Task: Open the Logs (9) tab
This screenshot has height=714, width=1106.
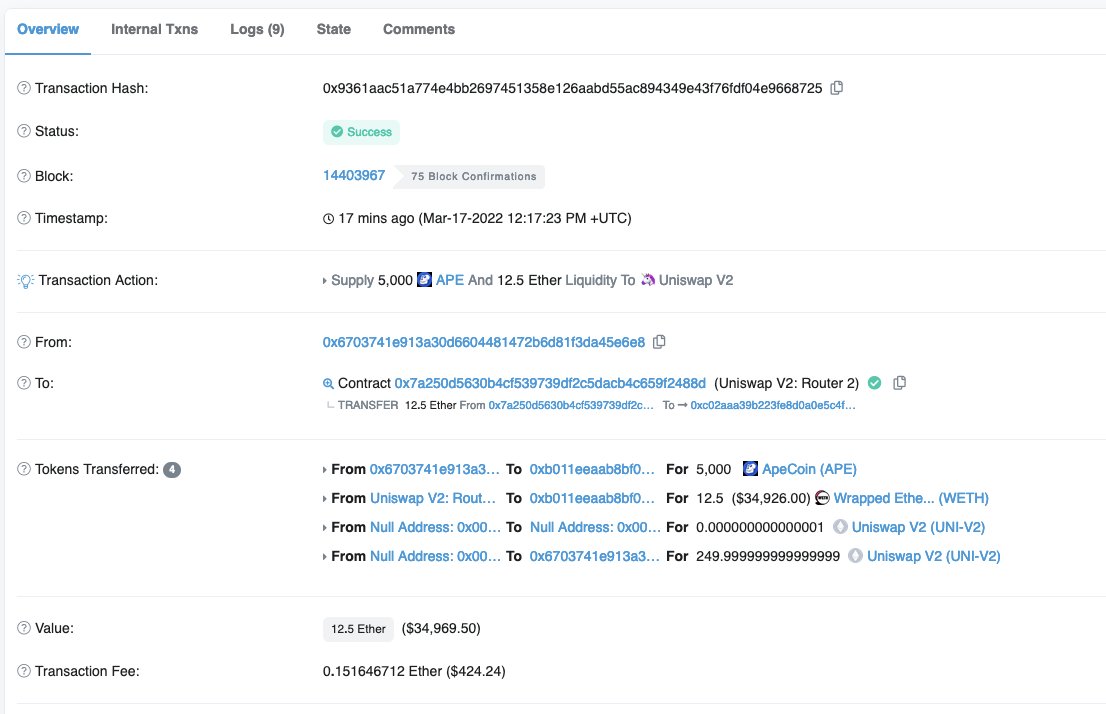Action: pyautogui.click(x=257, y=29)
